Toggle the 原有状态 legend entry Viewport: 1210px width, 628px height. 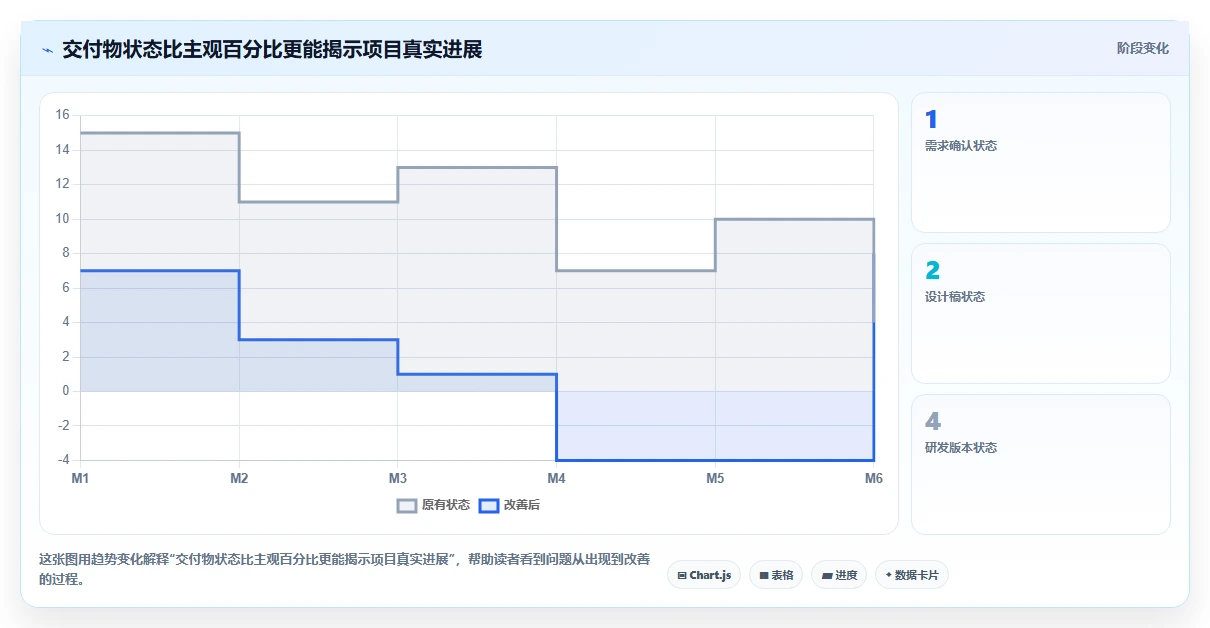(x=433, y=506)
